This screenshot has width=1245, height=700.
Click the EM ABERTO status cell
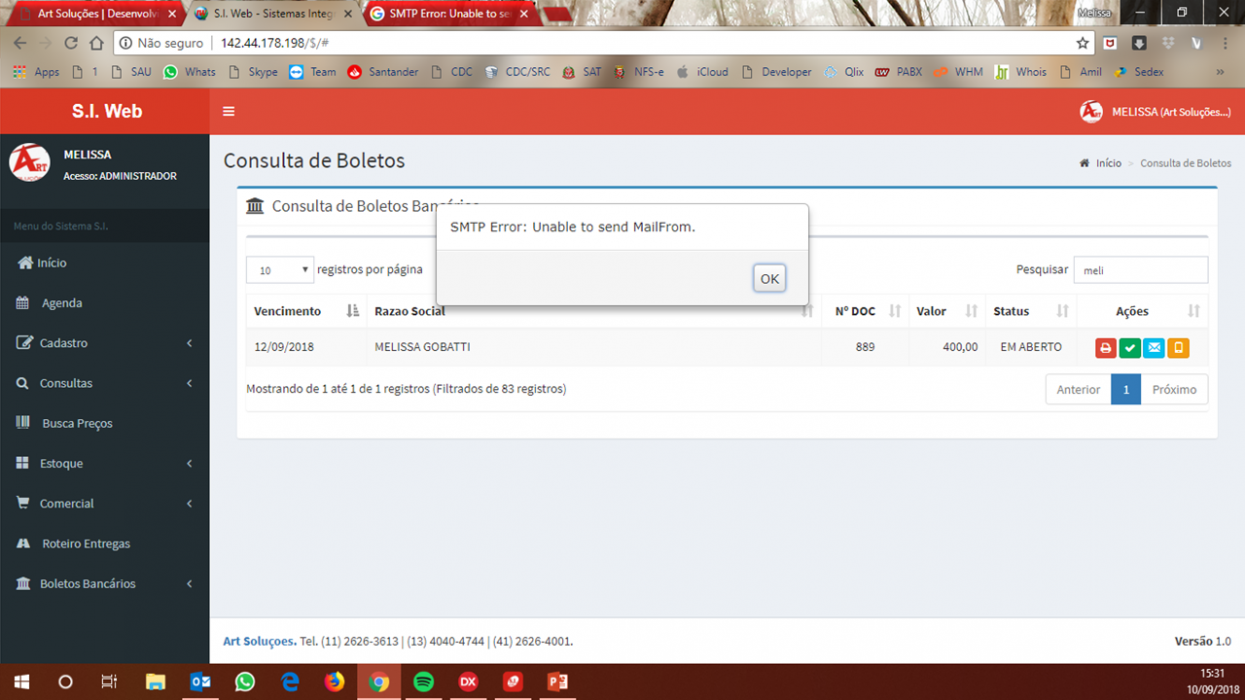tap(1031, 347)
